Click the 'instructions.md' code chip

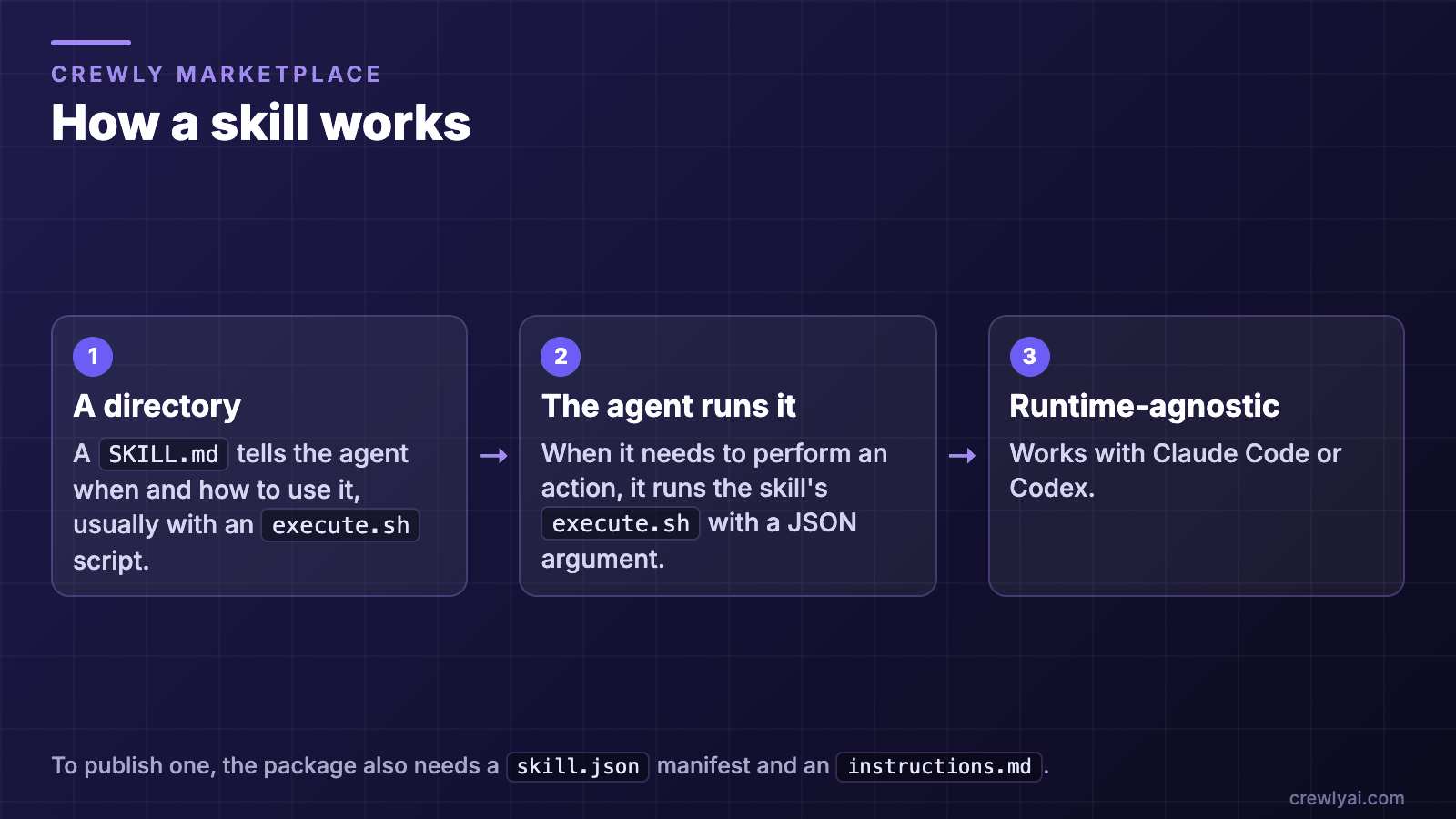pyautogui.click(x=939, y=766)
